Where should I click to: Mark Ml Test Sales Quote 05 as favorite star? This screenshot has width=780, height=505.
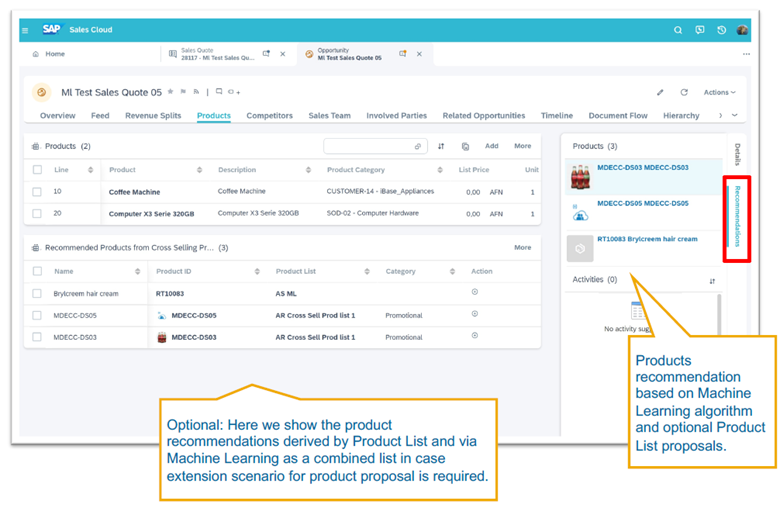[x=171, y=92]
